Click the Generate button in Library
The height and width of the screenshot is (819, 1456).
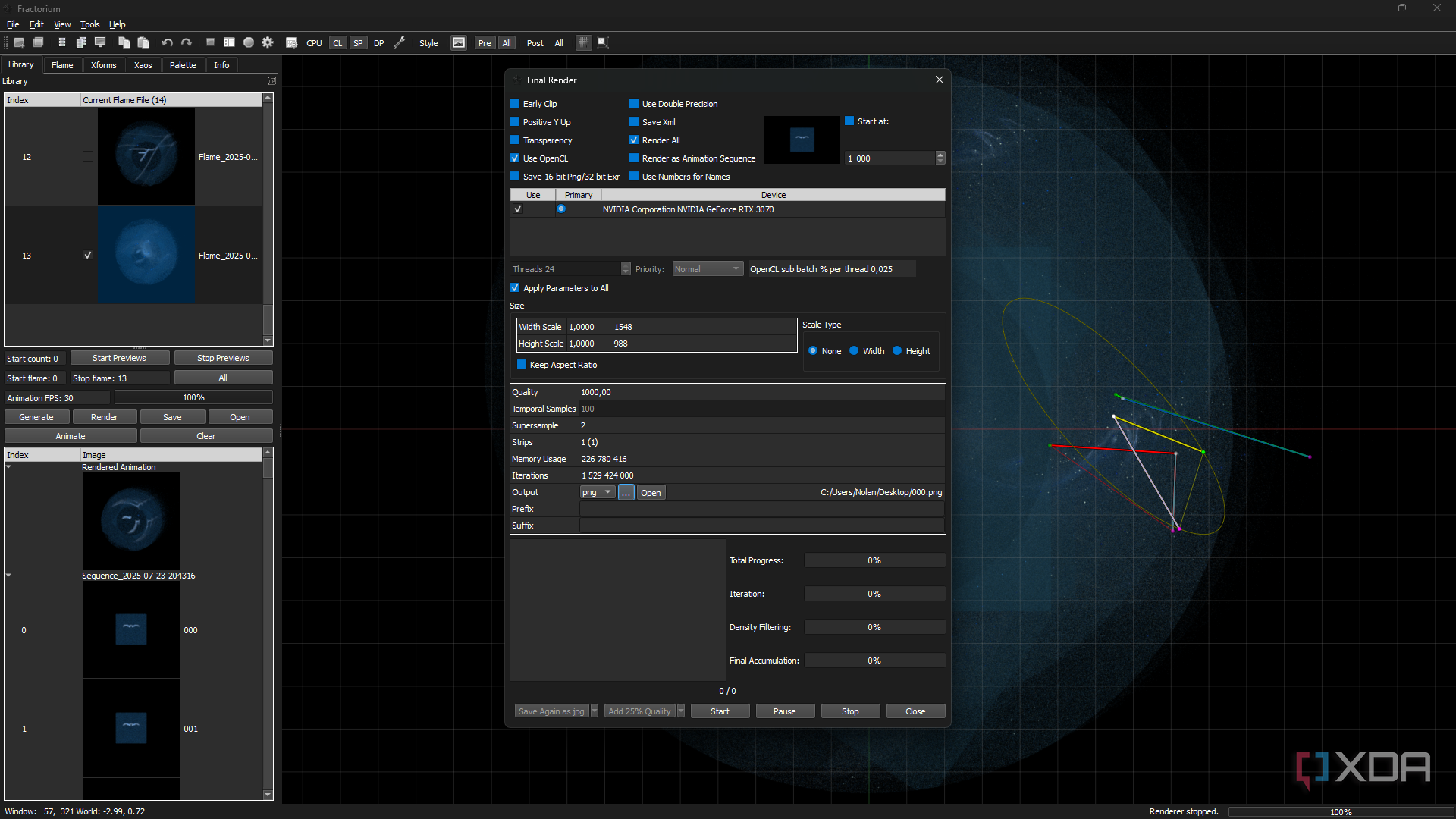tap(36, 417)
